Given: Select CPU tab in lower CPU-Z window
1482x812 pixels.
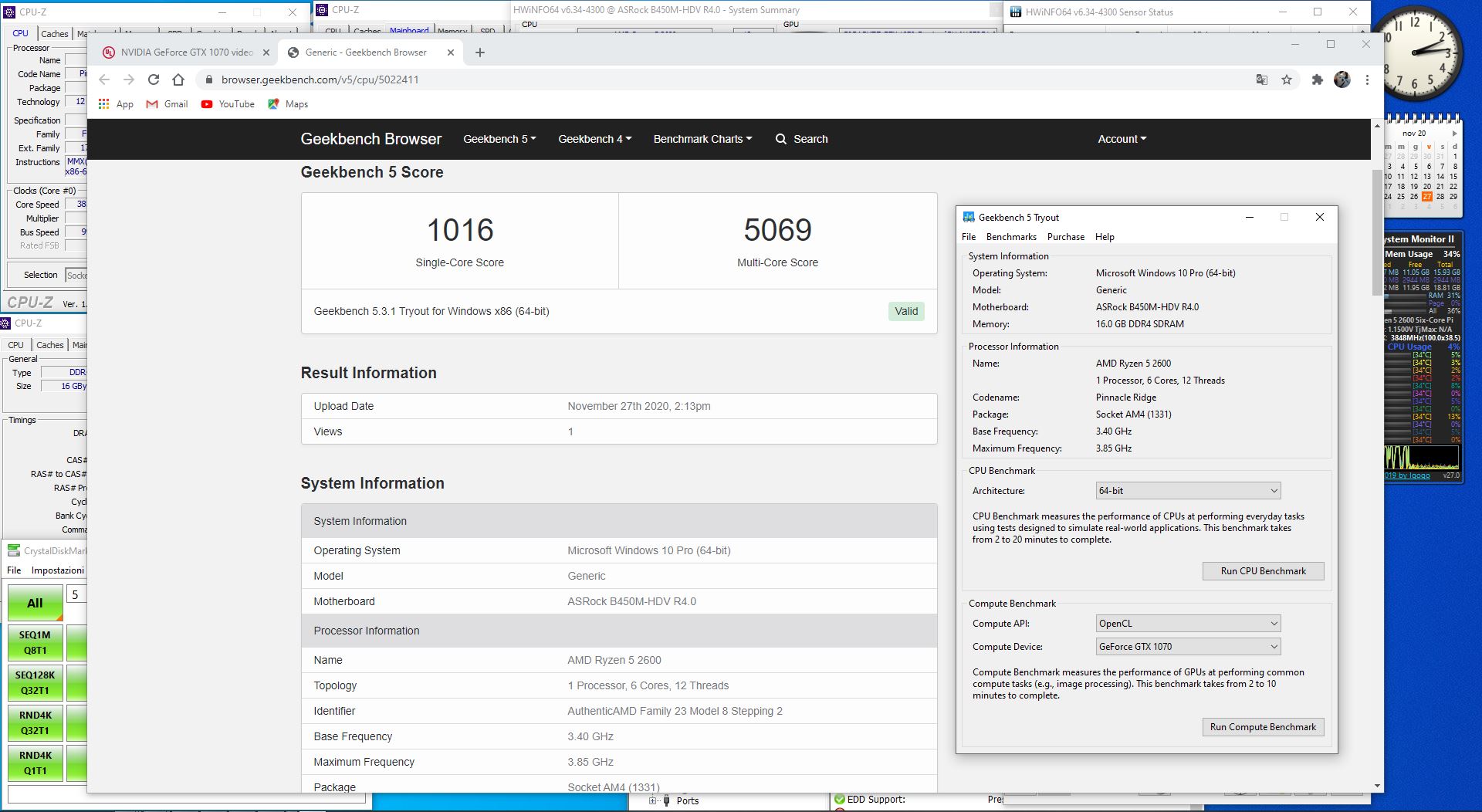Looking at the screenshot, I should [x=15, y=345].
